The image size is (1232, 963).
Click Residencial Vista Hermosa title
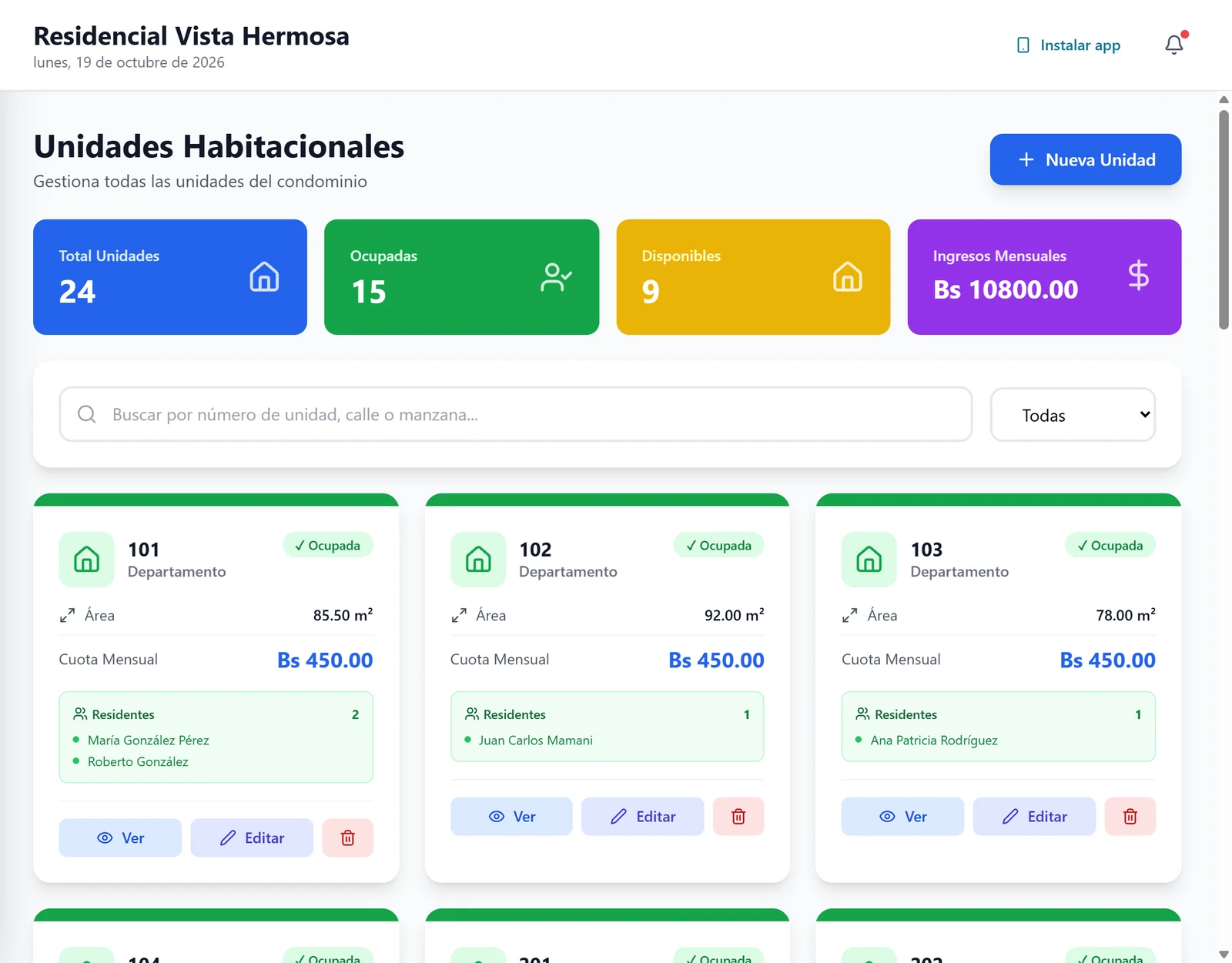192,36
